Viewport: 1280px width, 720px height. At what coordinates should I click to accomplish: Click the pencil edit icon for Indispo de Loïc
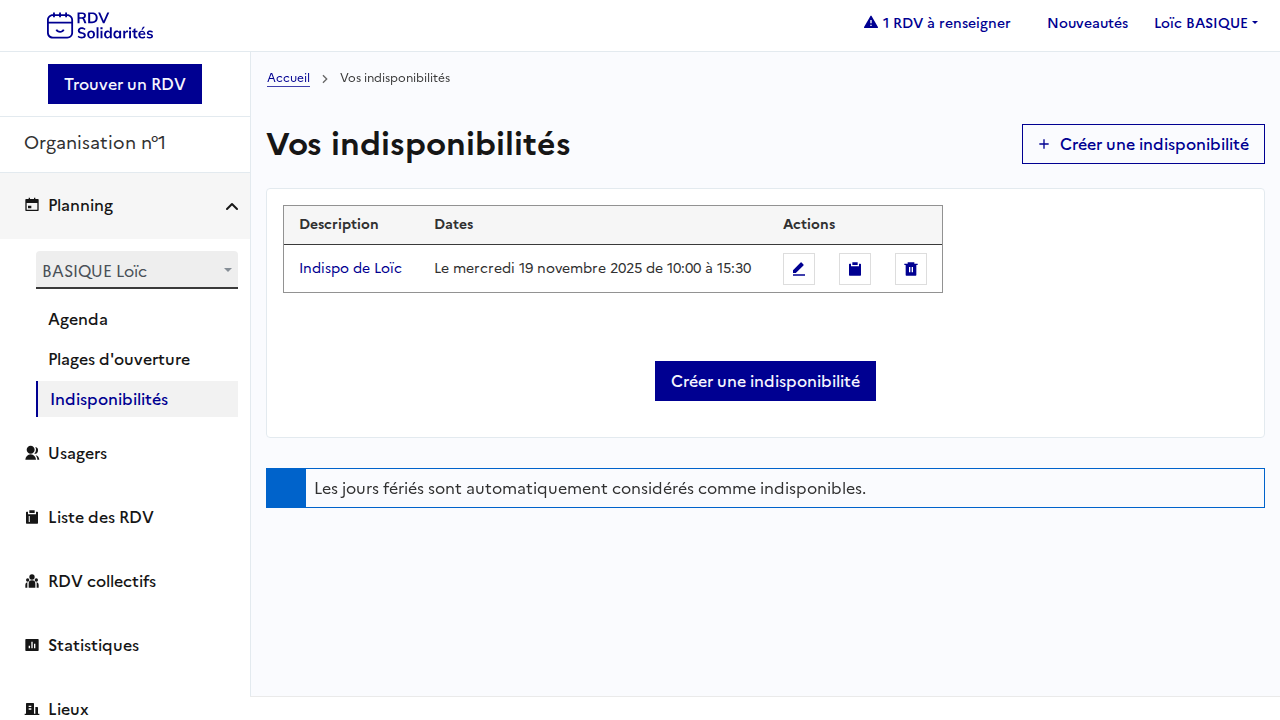tap(798, 269)
